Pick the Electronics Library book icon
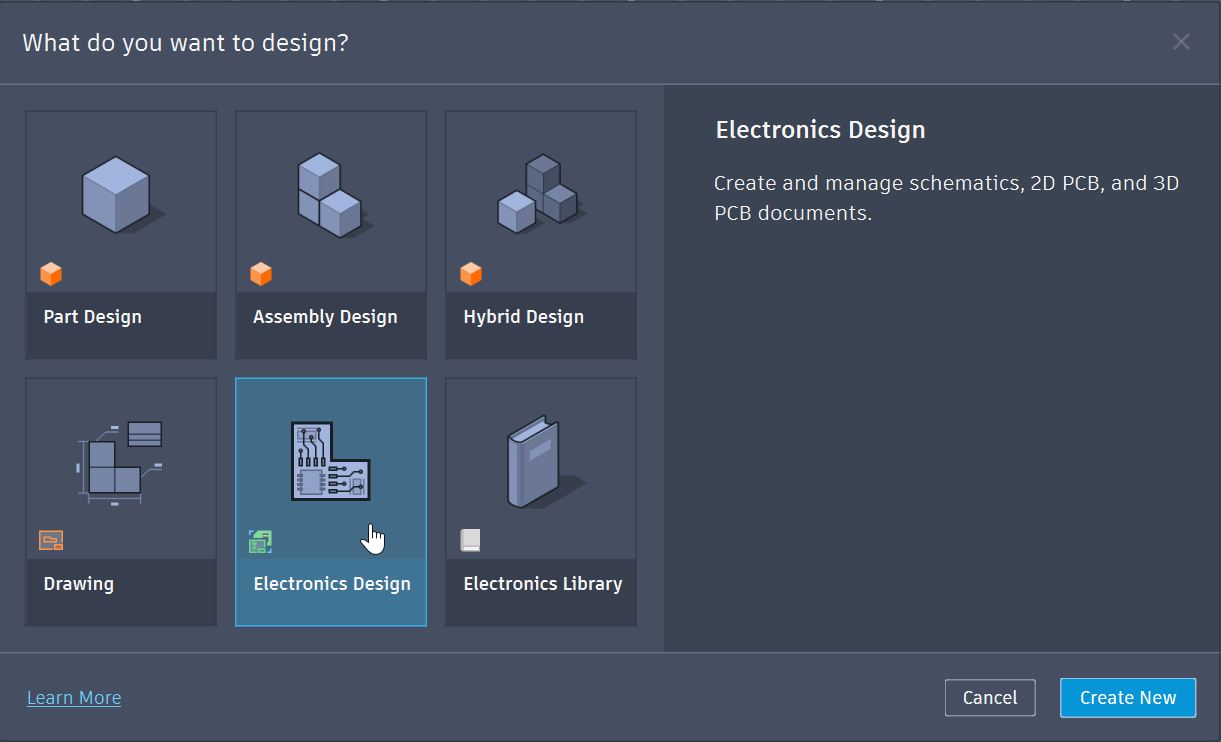Viewport: 1221px width, 742px height. (540, 462)
